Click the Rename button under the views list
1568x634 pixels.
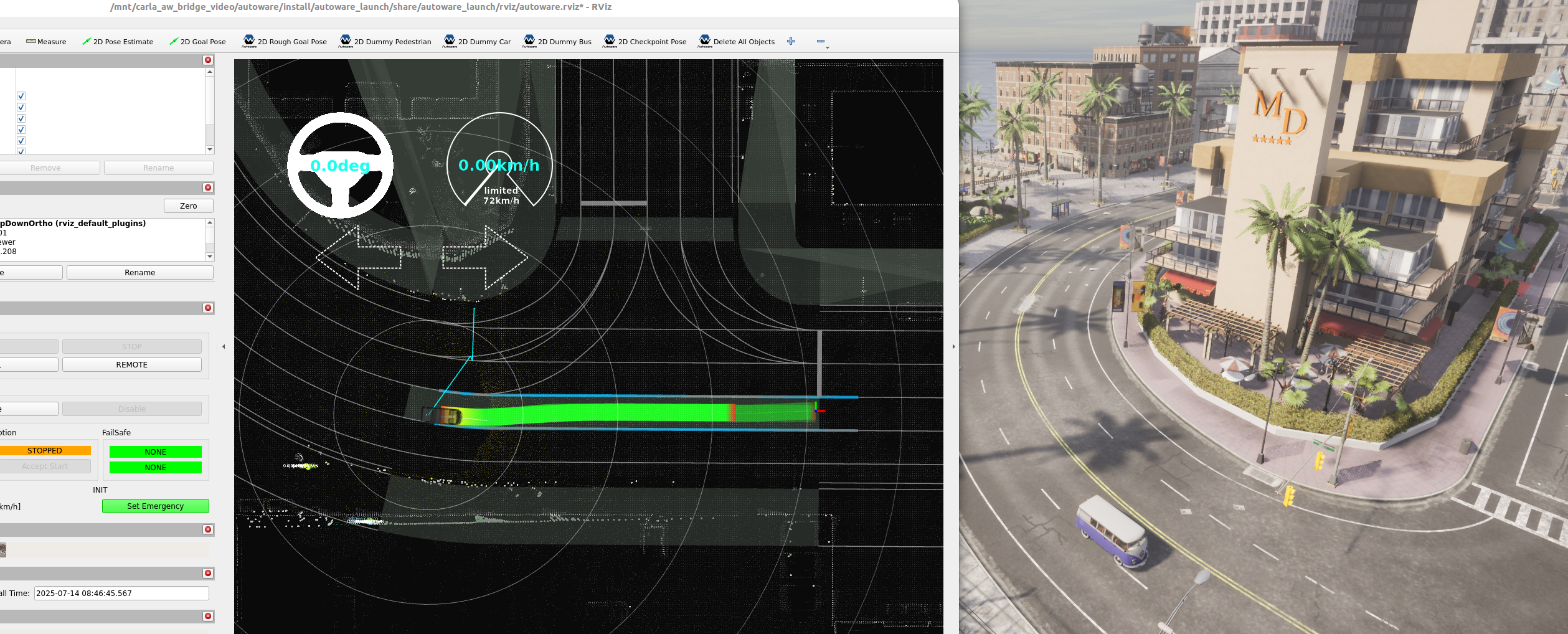[x=140, y=273]
